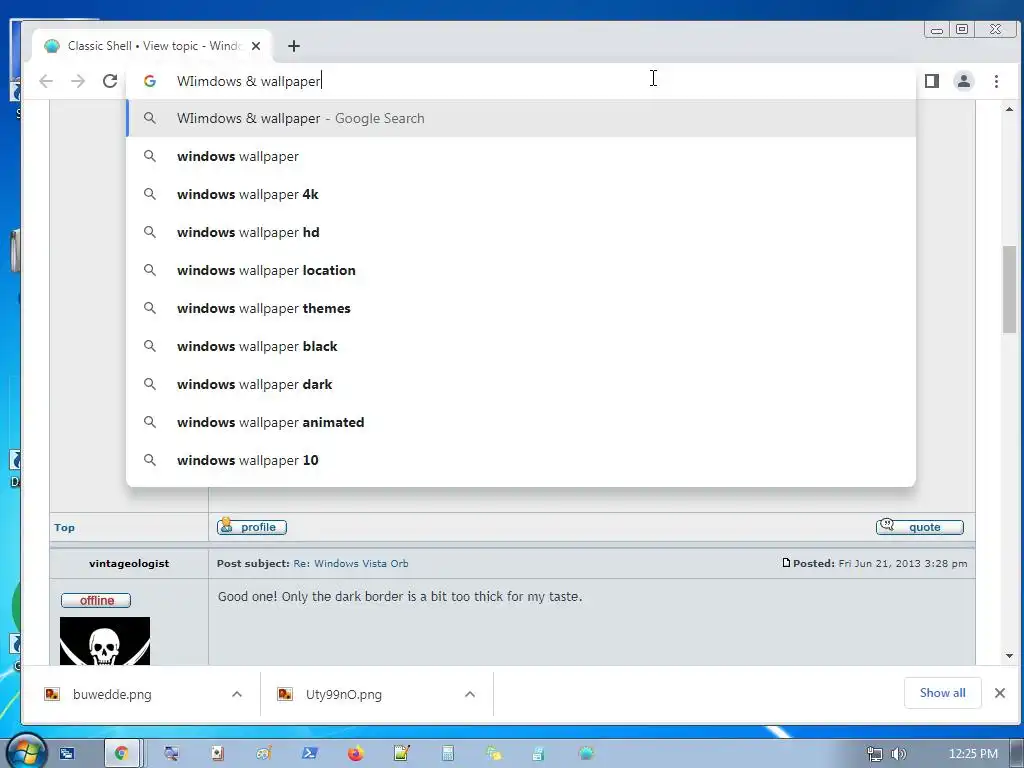Click the offline status badge
The image size is (1024, 768).
pyautogui.click(x=96, y=600)
